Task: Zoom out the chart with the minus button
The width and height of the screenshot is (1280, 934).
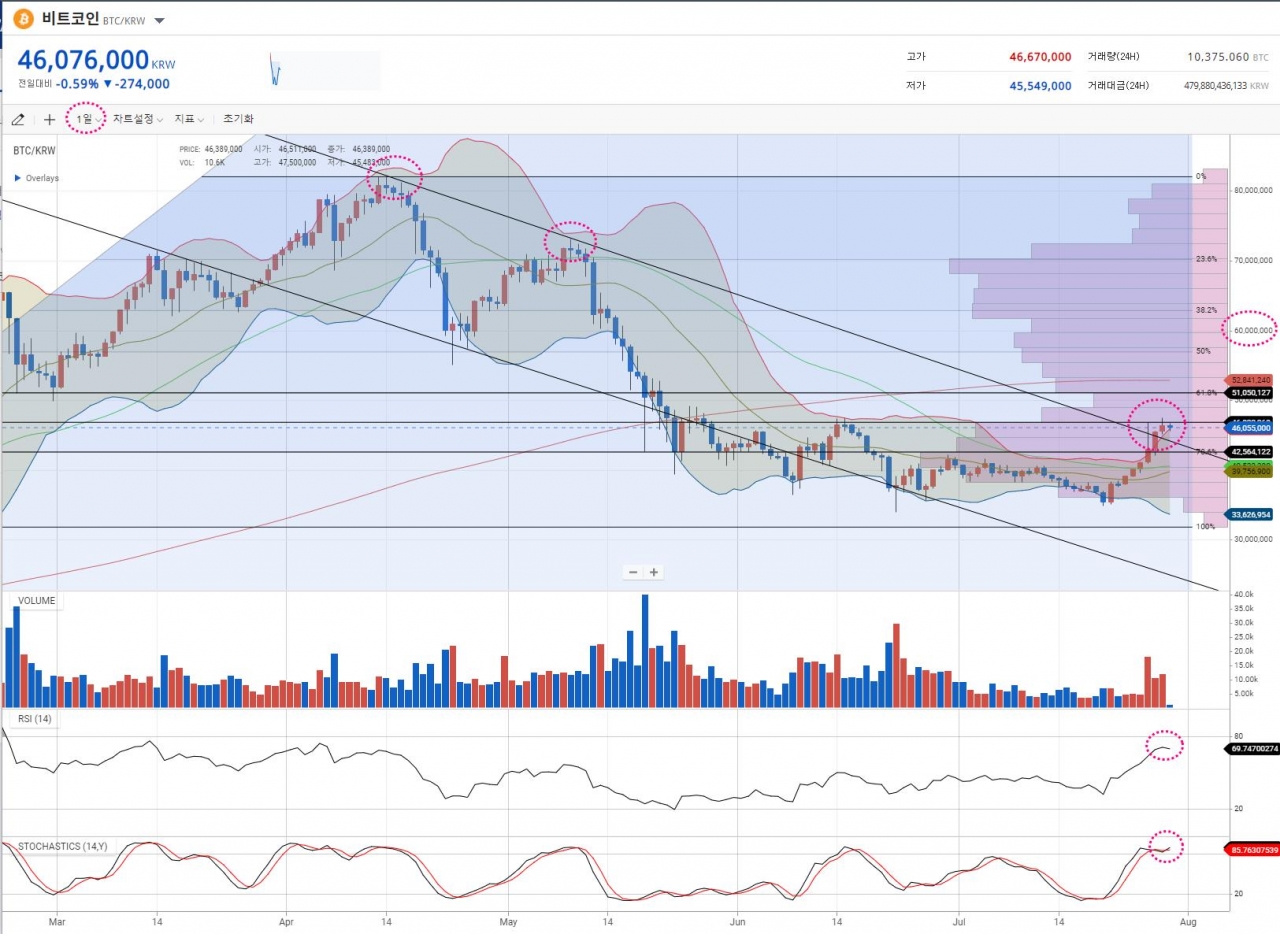Action: tap(632, 572)
